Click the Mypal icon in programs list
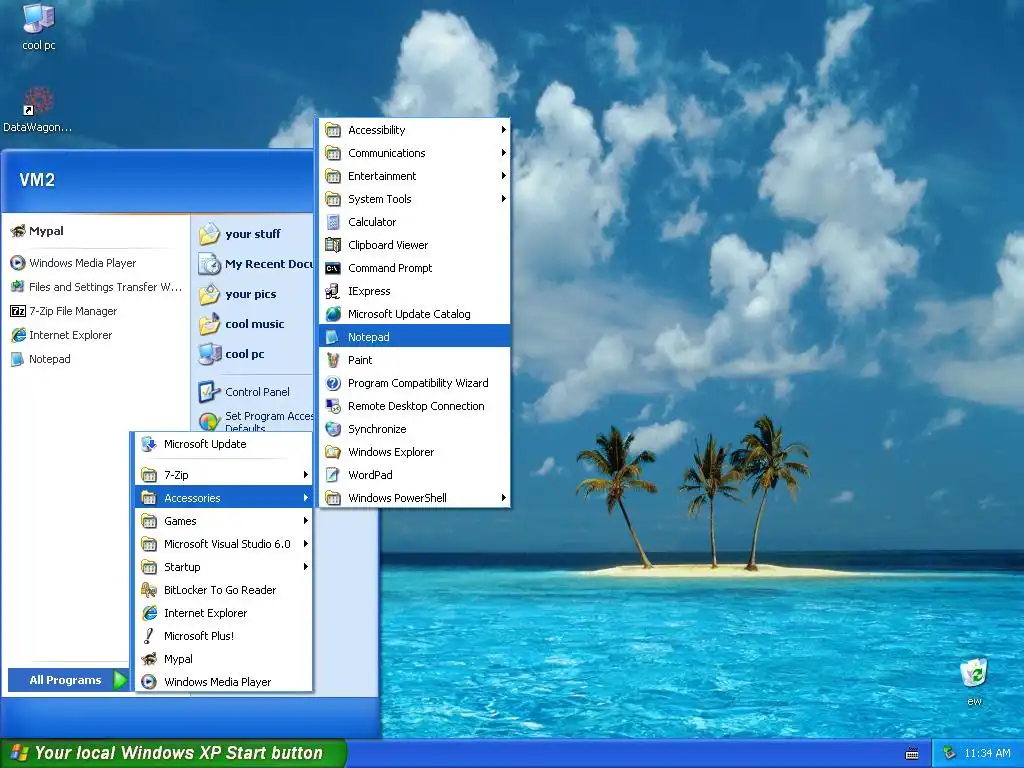 [x=149, y=659]
